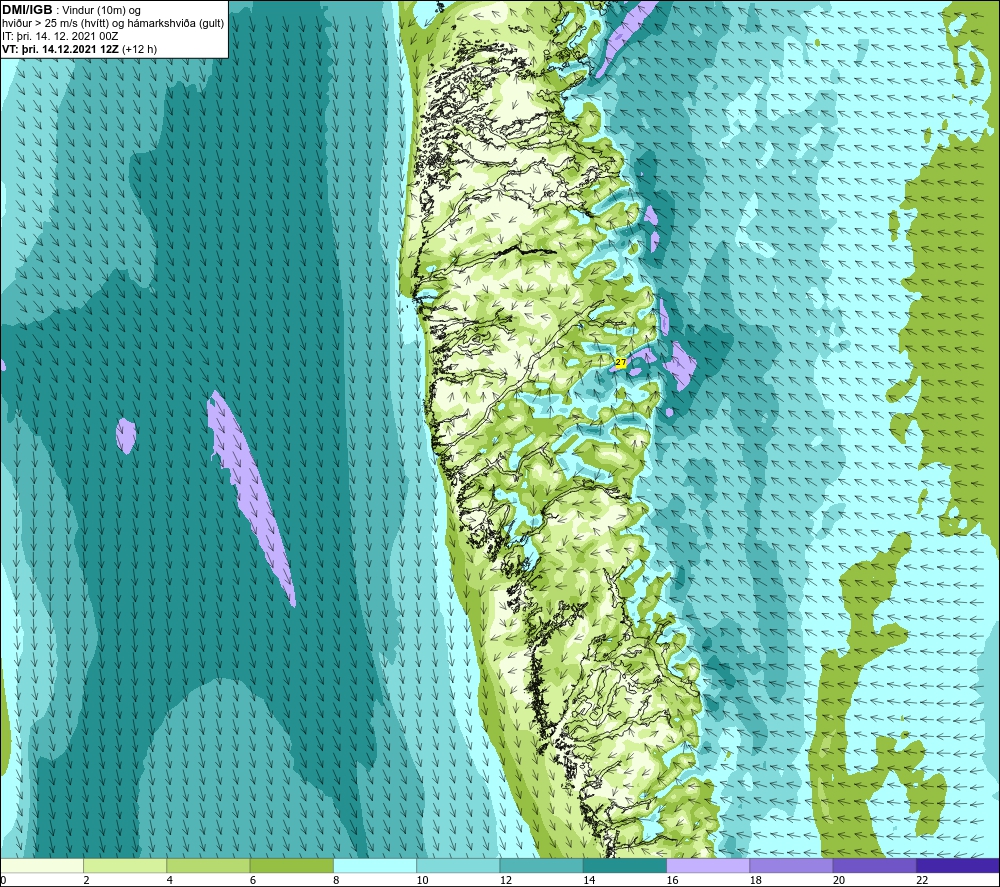Click the legend scale label '14'
This screenshot has height=887, width=1000.
[x=589, y=880]
